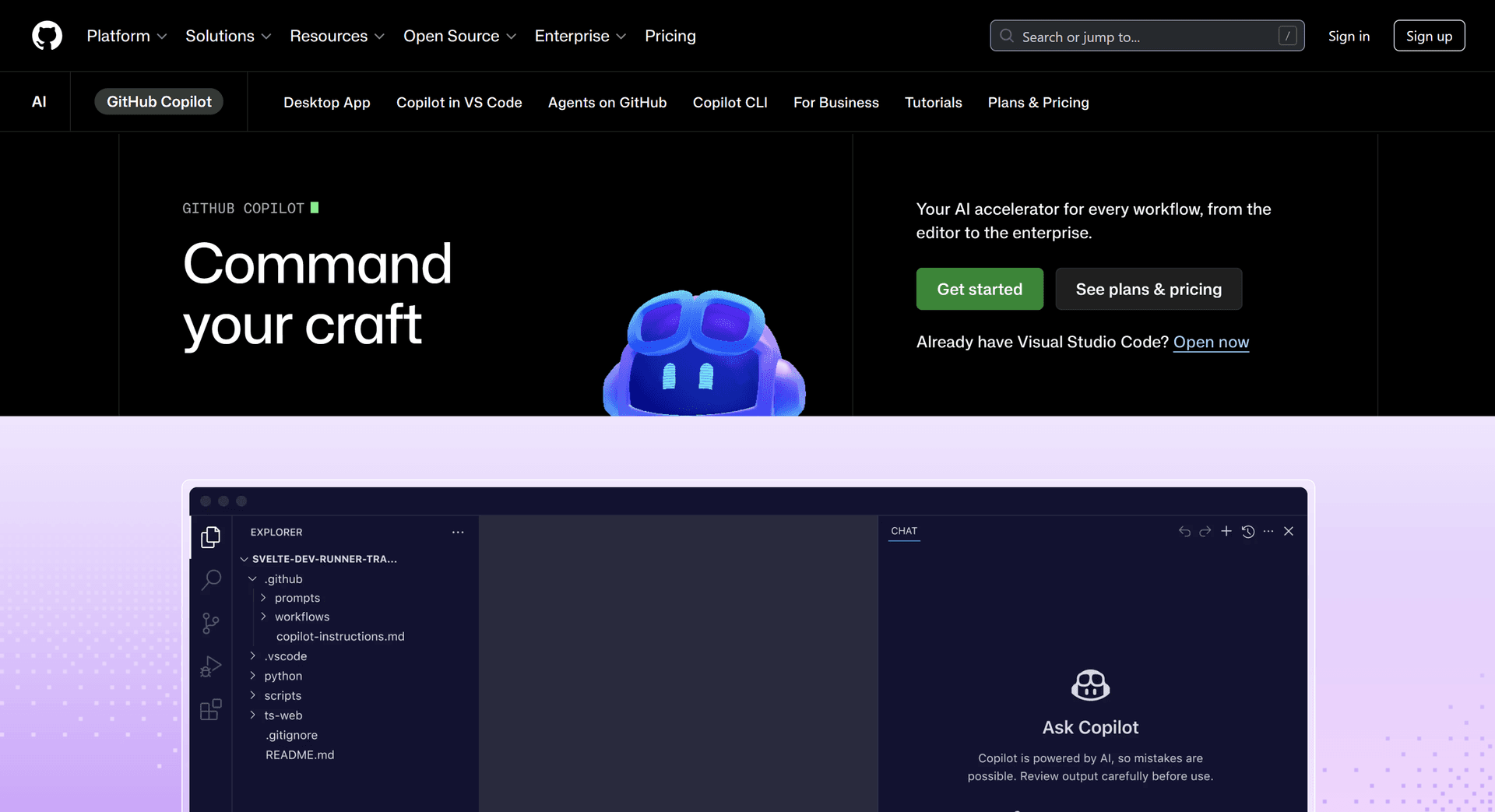Click the Sign in link
This screenshot has height=812, width=1495.
coord(1349,36)
